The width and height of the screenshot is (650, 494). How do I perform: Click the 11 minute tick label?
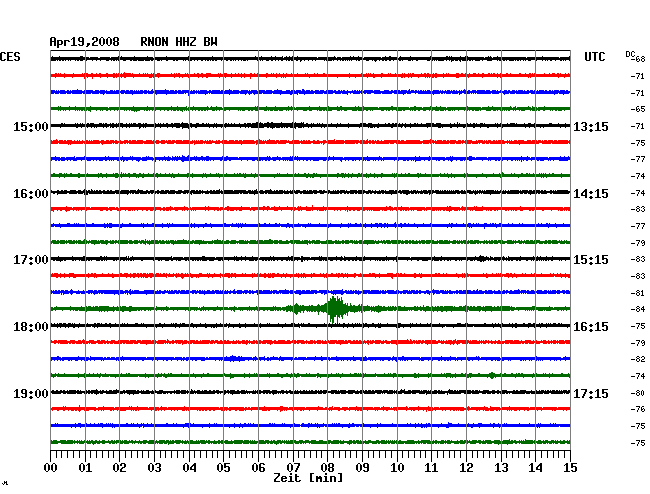click(x=432, y=467)
